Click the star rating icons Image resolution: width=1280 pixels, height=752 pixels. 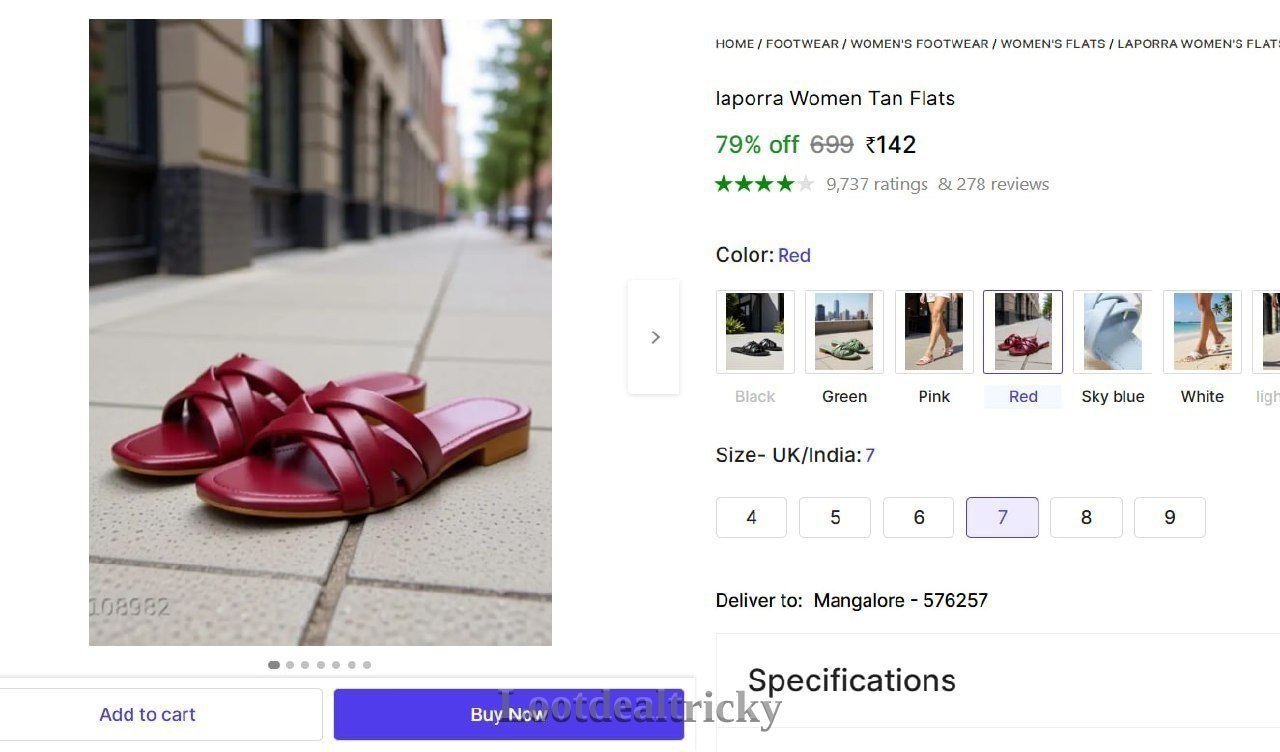(x=765, y=184)
